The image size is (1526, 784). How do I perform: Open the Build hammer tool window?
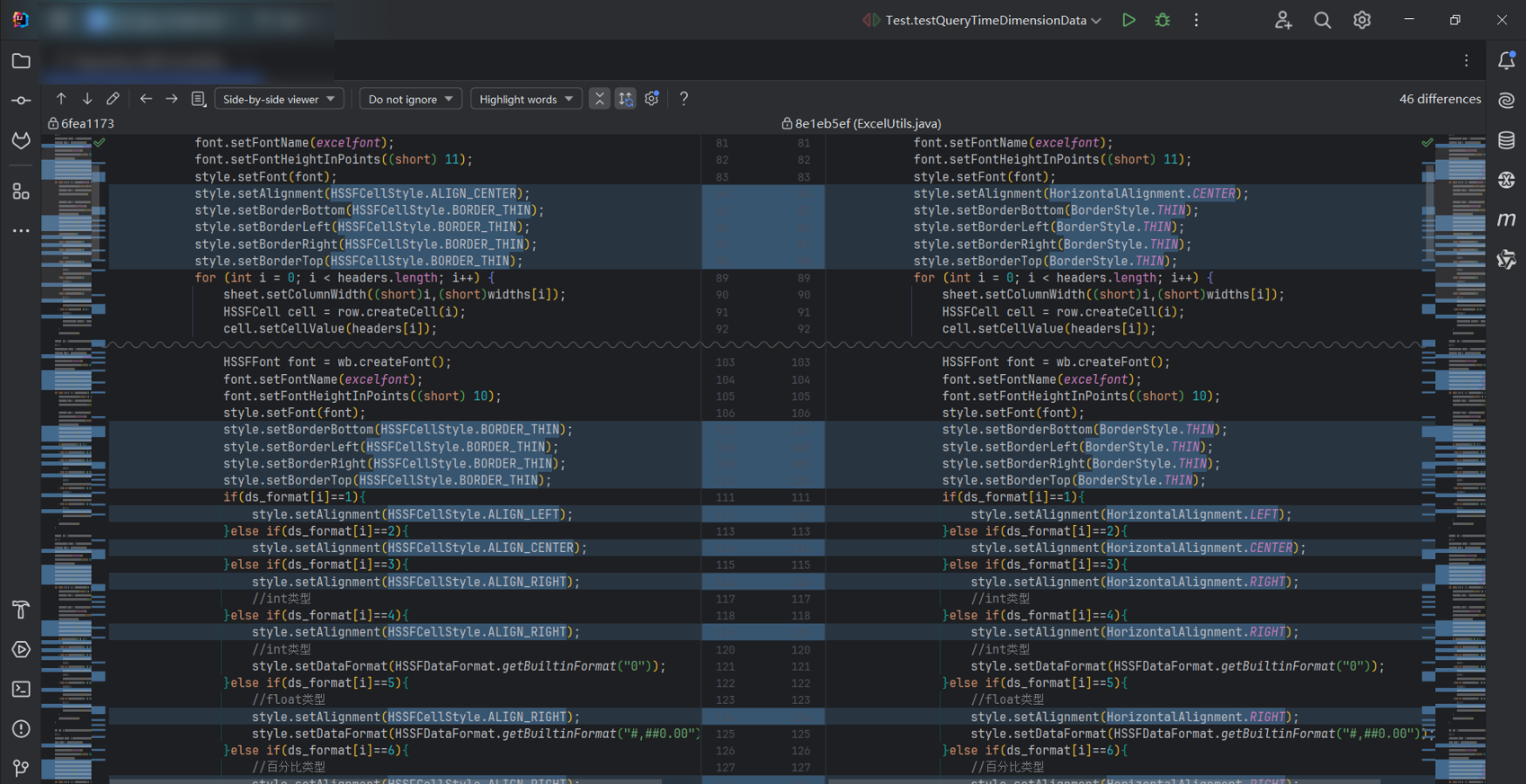click(21, 610)
